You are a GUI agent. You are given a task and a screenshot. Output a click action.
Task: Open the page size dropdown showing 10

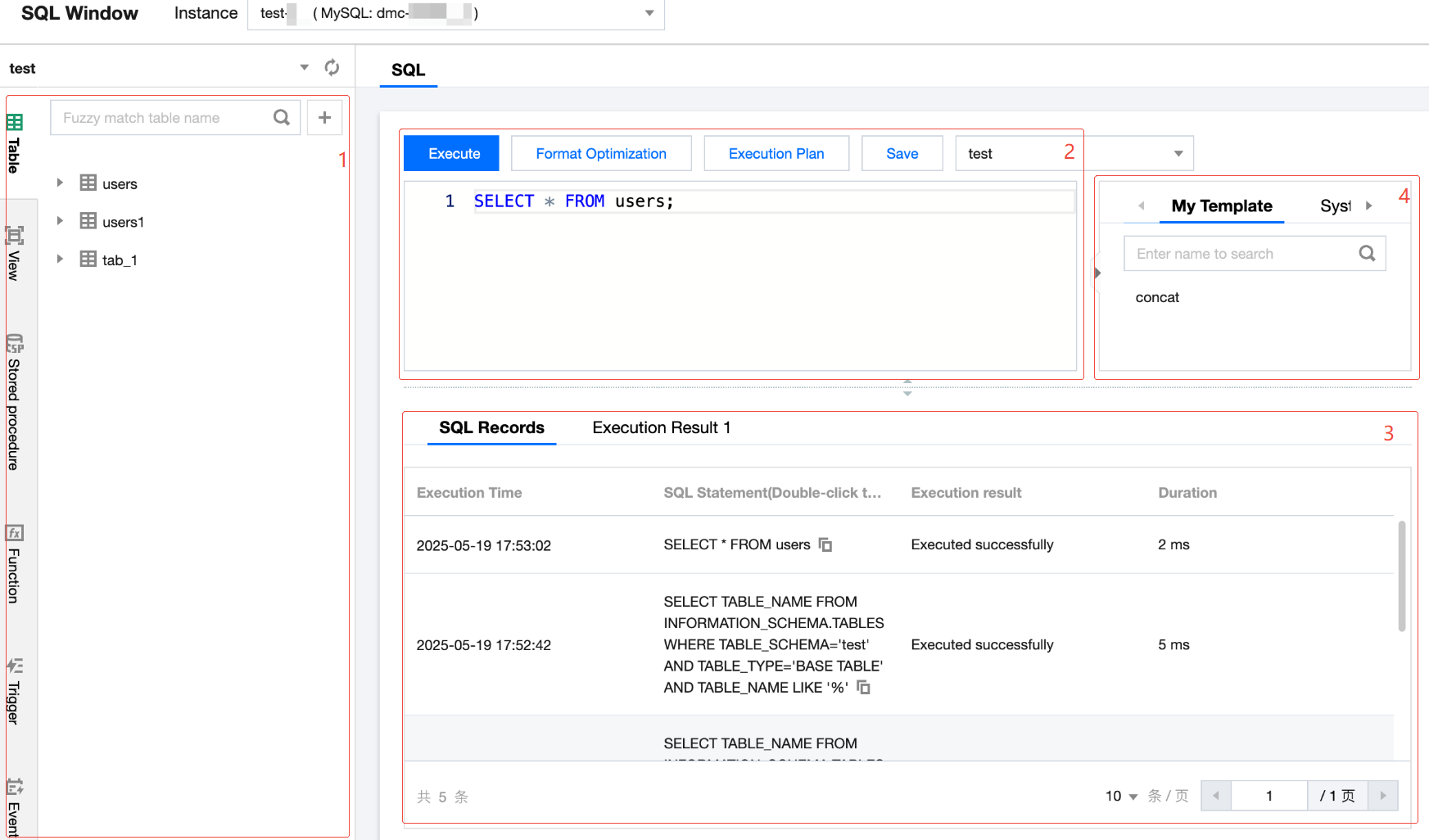(1121, 796)
